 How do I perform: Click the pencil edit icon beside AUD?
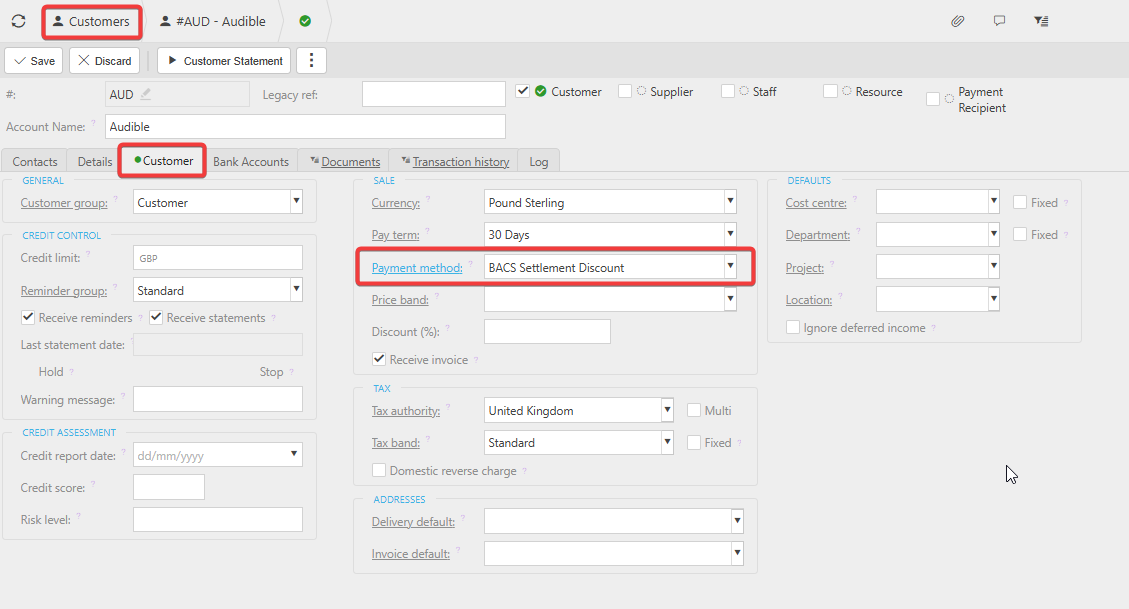click(x=145, y=94)
